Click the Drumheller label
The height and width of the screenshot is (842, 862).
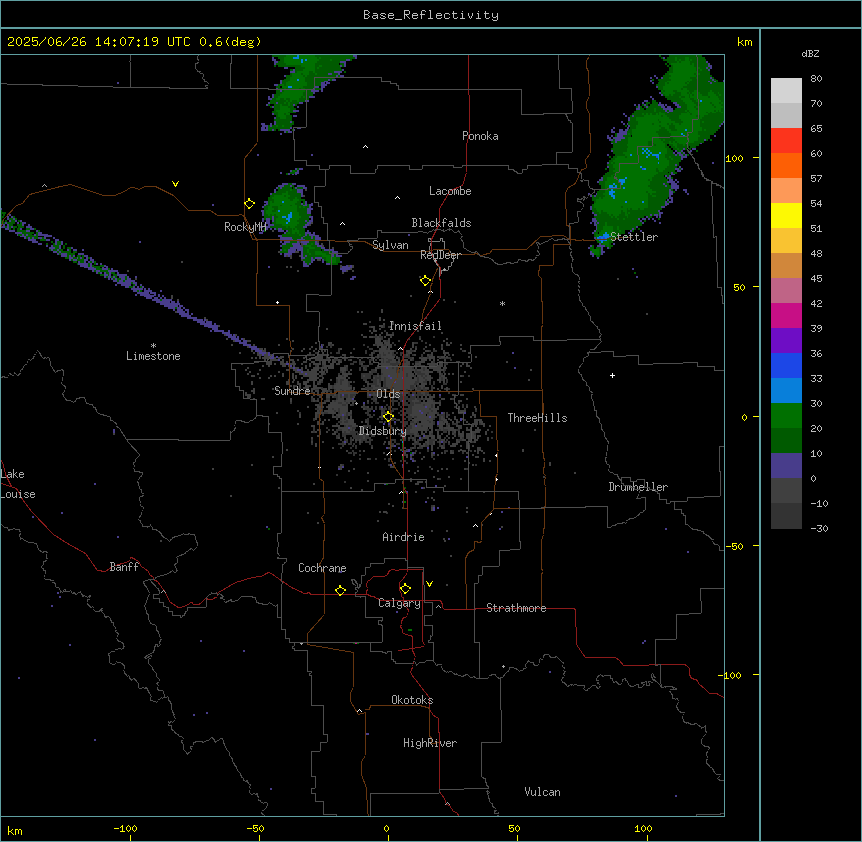pos(638,487)
